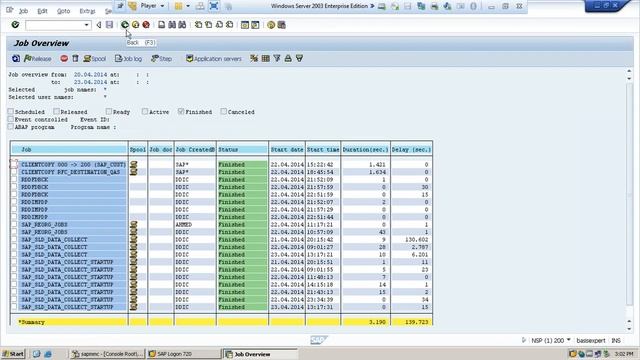Click the Sort Descending icon
Image resolution: width=640 pixels, height=360 pixels.
coord(299,58)
